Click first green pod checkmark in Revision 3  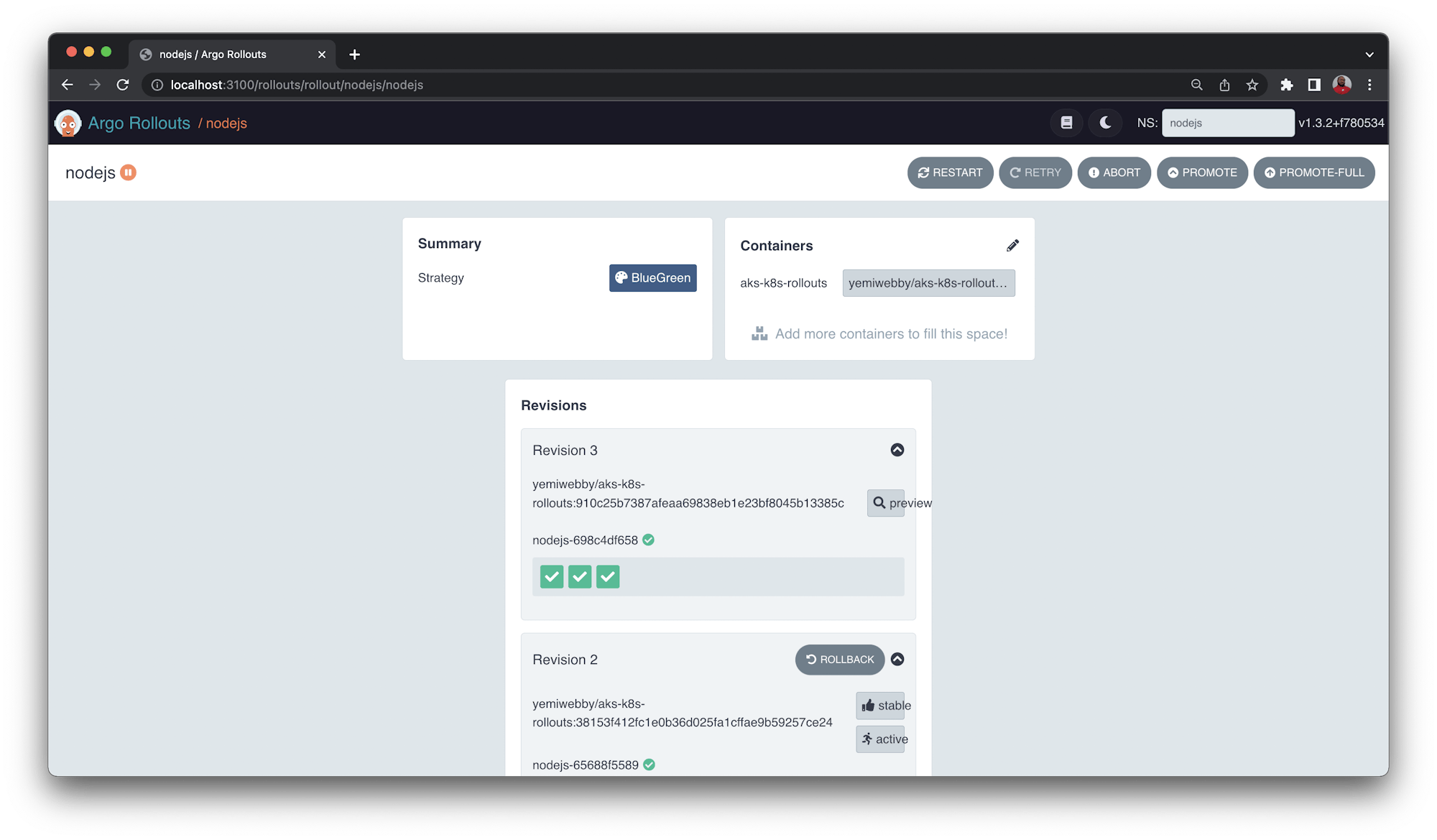[552, 576]
